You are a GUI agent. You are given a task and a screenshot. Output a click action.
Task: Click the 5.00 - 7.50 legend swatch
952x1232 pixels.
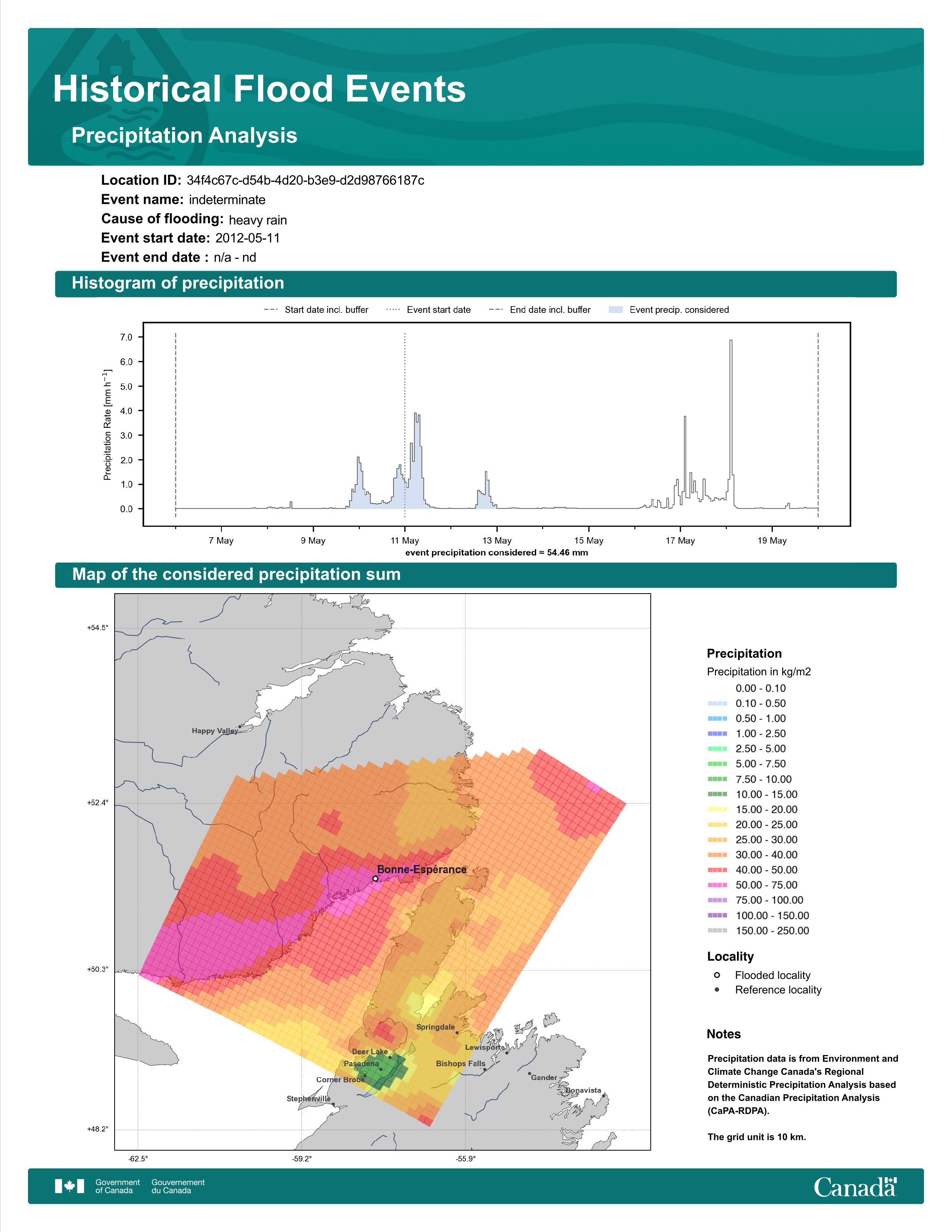click(717, 764)
